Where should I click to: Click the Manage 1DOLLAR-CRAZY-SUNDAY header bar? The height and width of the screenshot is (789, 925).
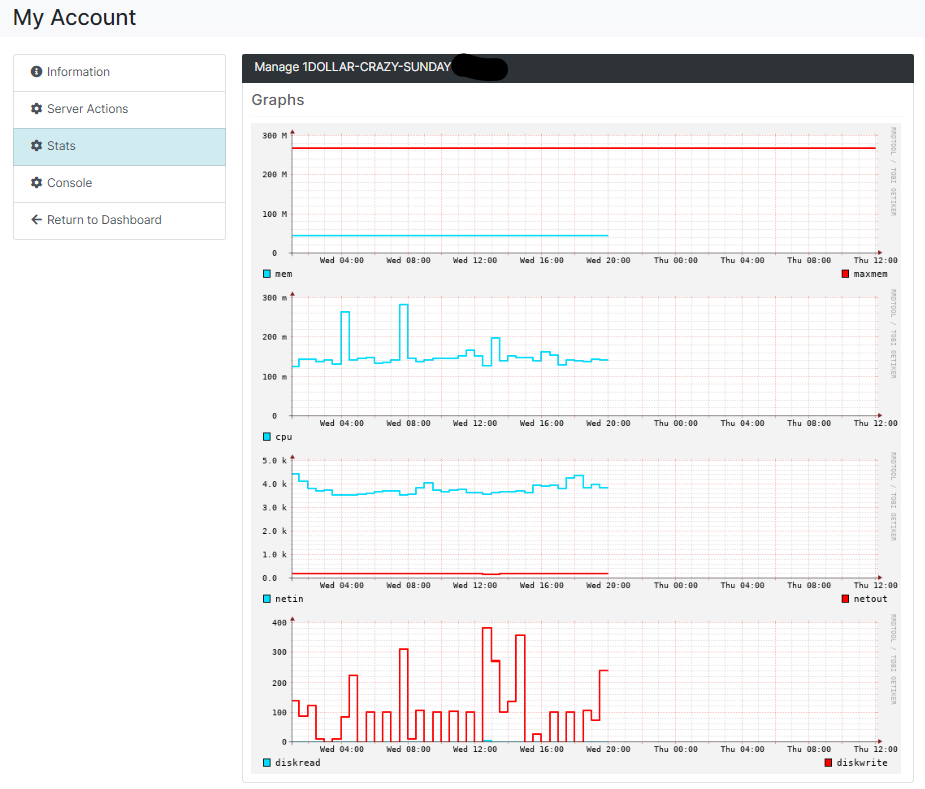(x=578, y=68)
